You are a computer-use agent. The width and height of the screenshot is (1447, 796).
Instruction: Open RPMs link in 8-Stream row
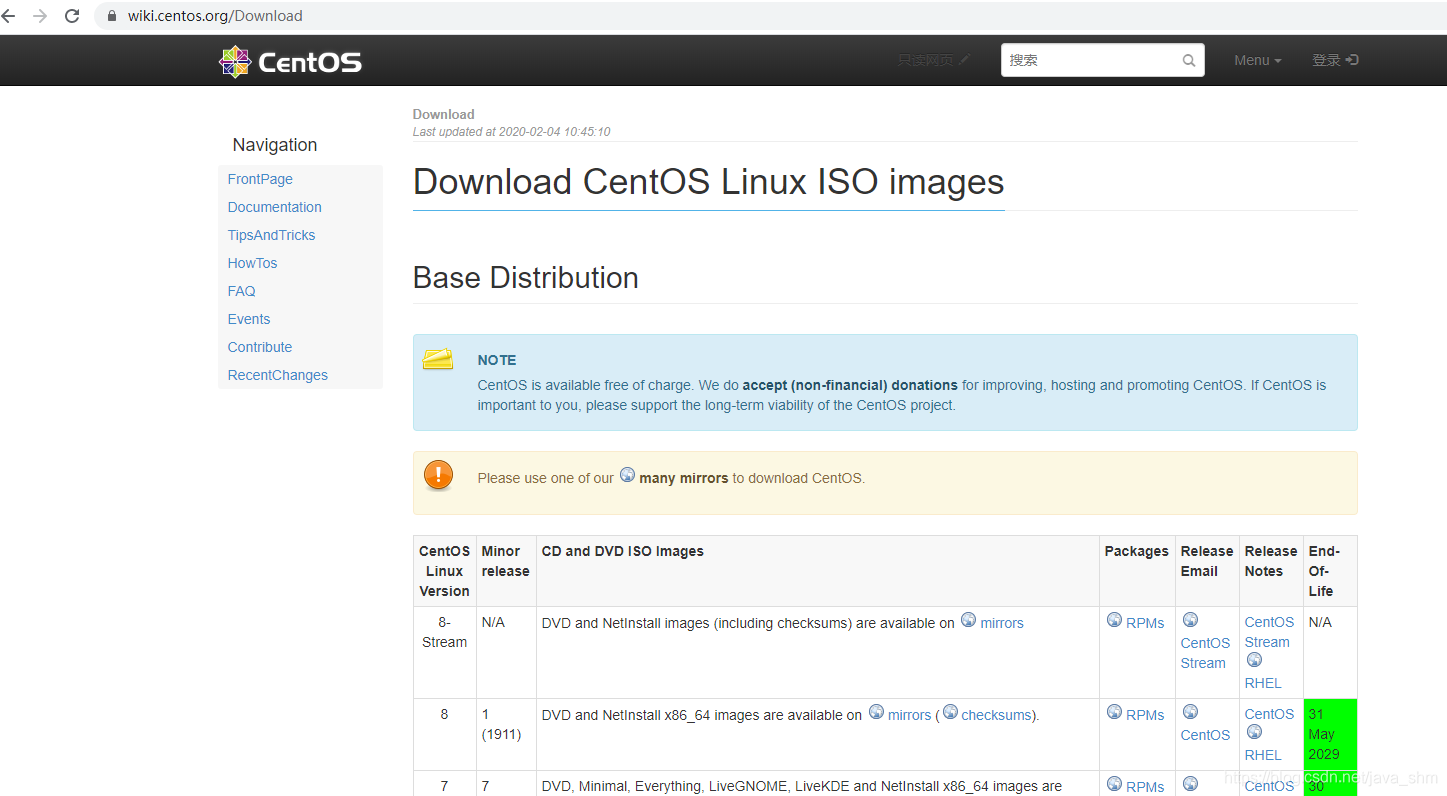coord(1145,623)
